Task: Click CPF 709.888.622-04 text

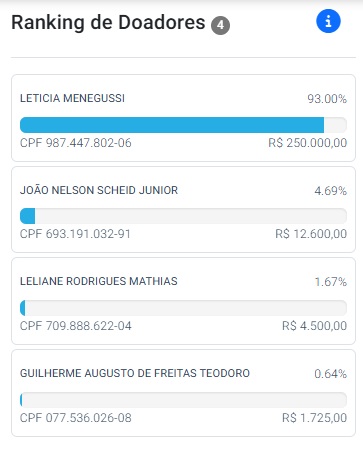Action: (x=76, y=326)
